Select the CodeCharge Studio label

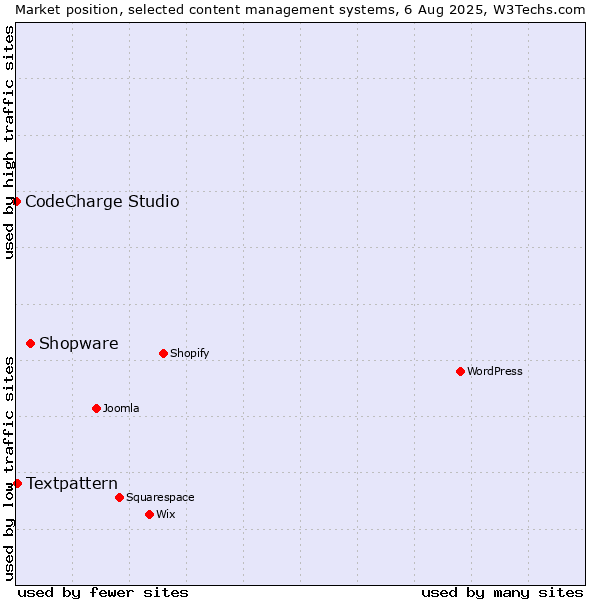click(x=102, y=201)
